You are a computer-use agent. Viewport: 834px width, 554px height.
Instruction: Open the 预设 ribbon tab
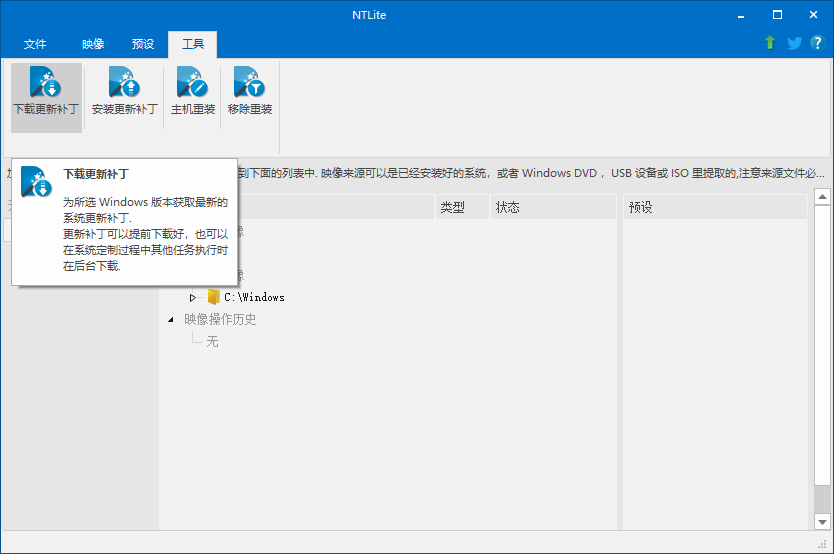pyautogui.click(x=143, y=44)
